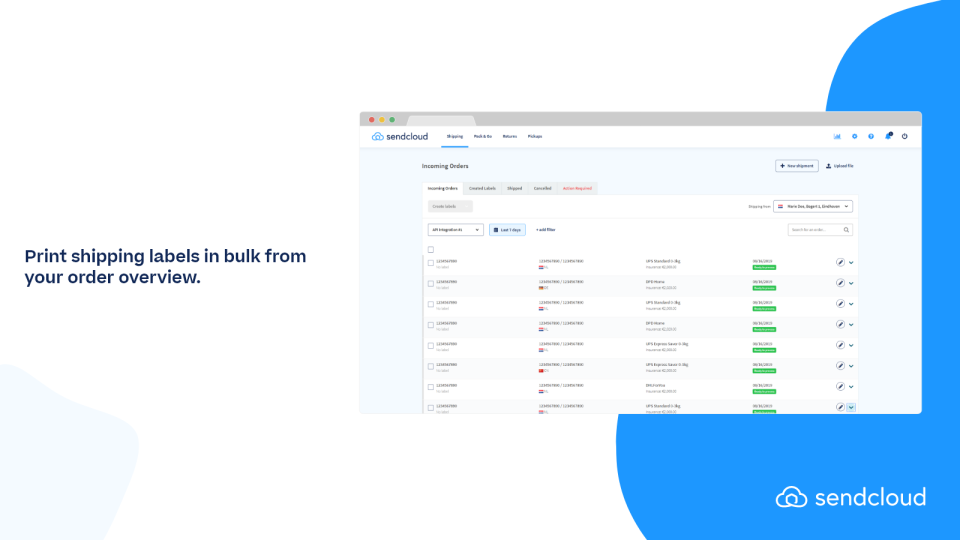
Task: Edit the DHL ForYou order with pencil icon
Action: [x=840, y=386]
